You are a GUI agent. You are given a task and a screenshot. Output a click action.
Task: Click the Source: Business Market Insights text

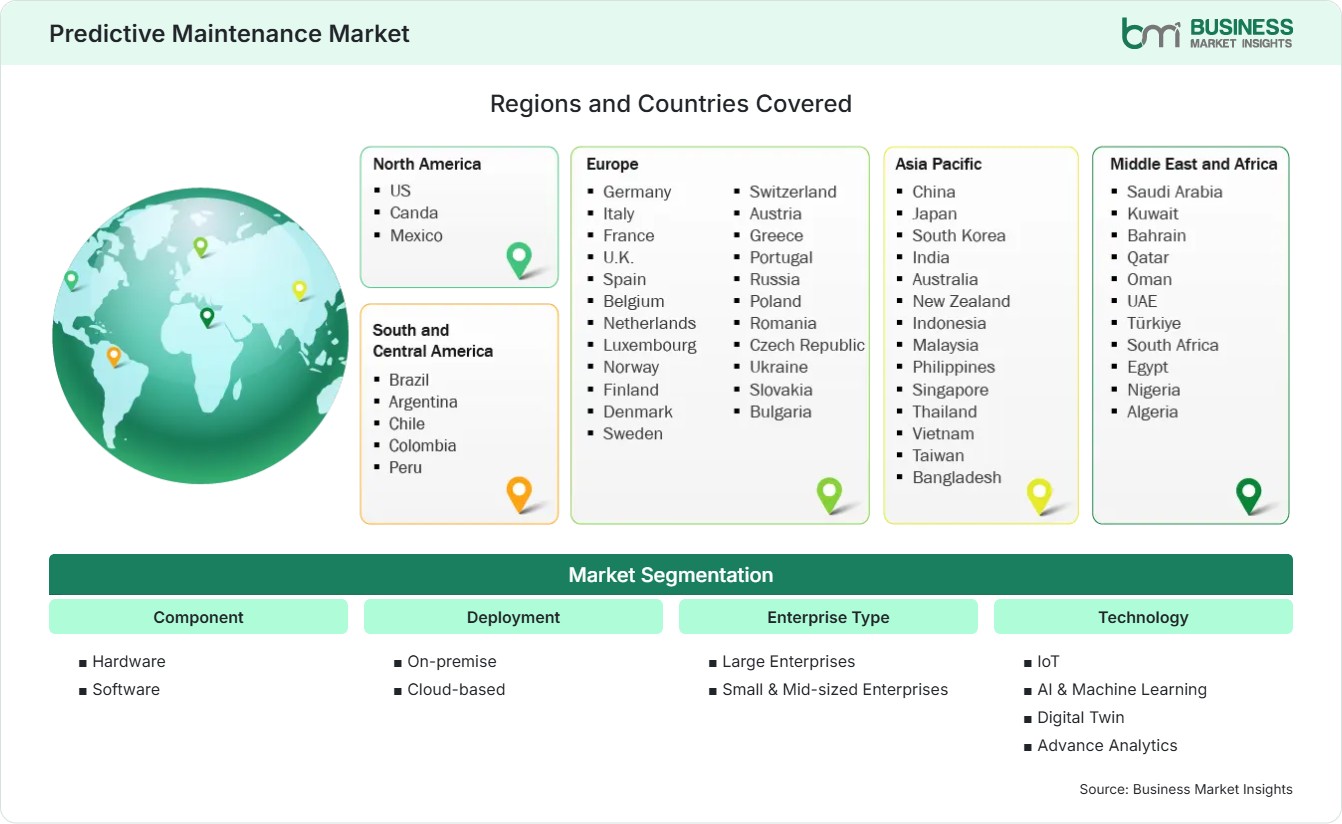click(x=1186, y=789)
